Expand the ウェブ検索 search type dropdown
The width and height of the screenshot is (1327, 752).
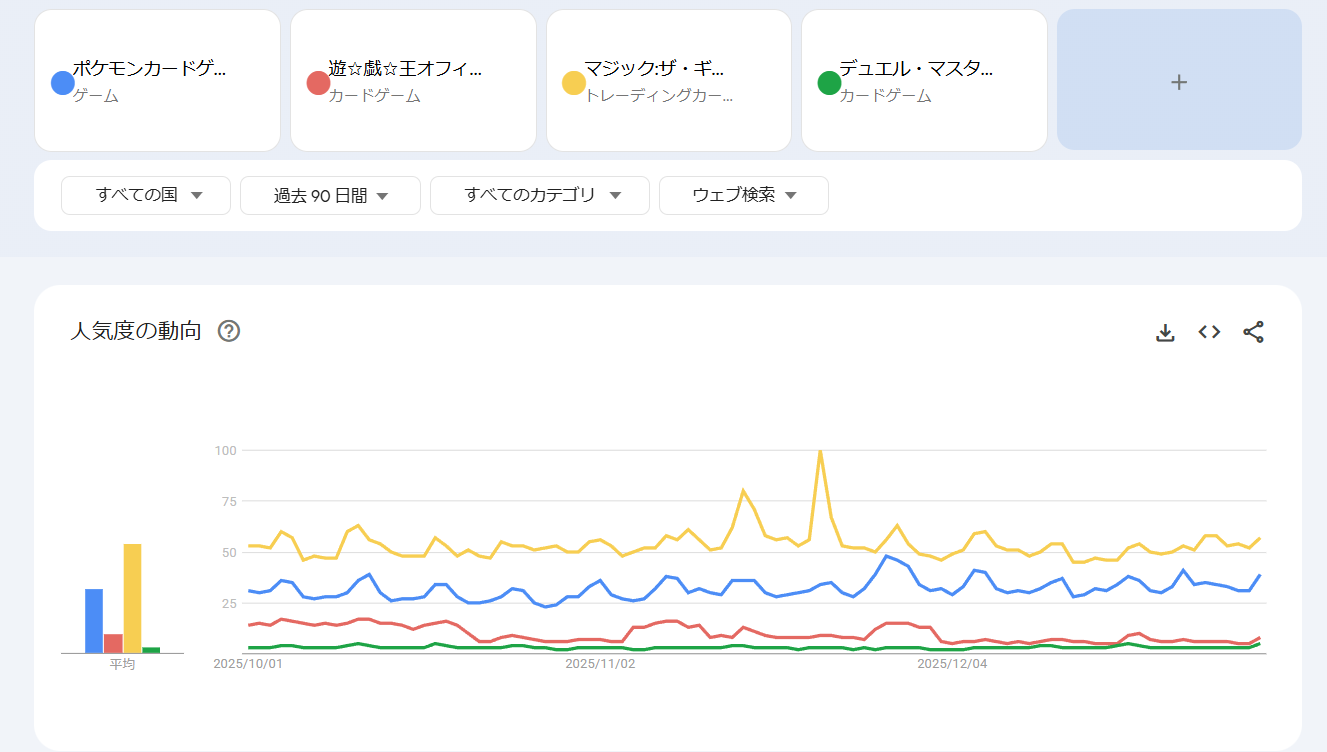pyautogui.click(x=744, y=195)
